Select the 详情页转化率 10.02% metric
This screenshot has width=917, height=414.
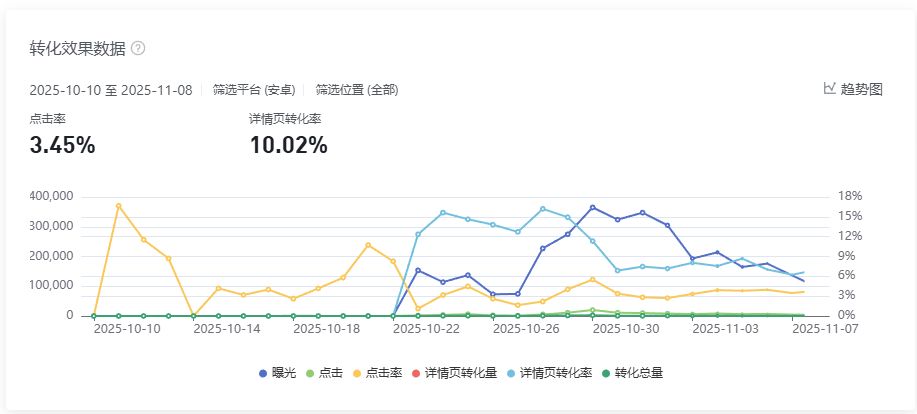288,145
